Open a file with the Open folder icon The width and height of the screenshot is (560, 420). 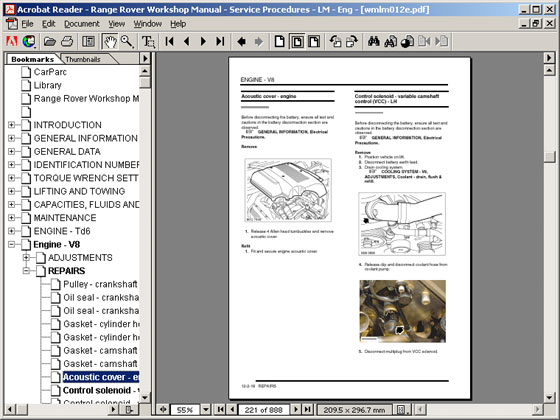tap(50, 41)
